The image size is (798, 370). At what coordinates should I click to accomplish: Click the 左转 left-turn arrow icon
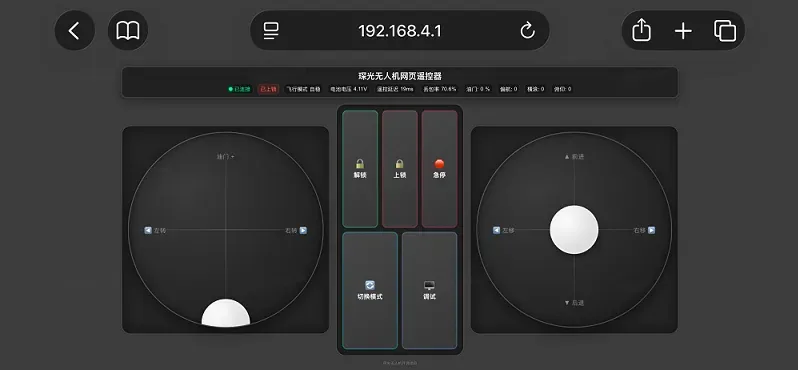[148, 231]
